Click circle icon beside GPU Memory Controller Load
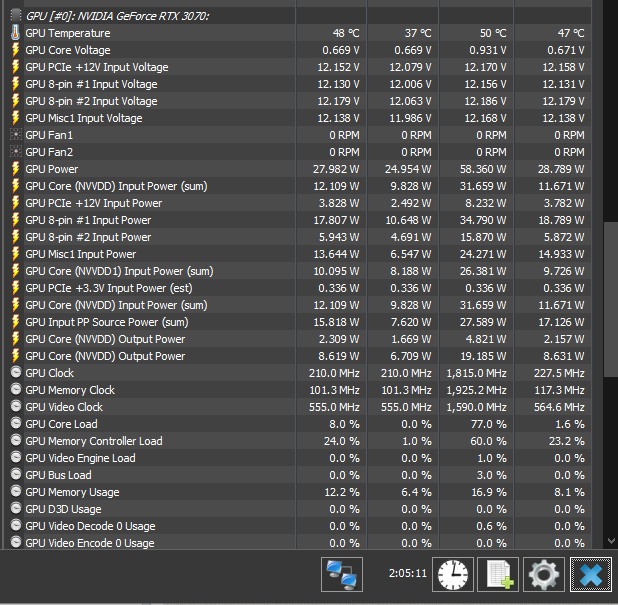 click(x=16, y=440)
